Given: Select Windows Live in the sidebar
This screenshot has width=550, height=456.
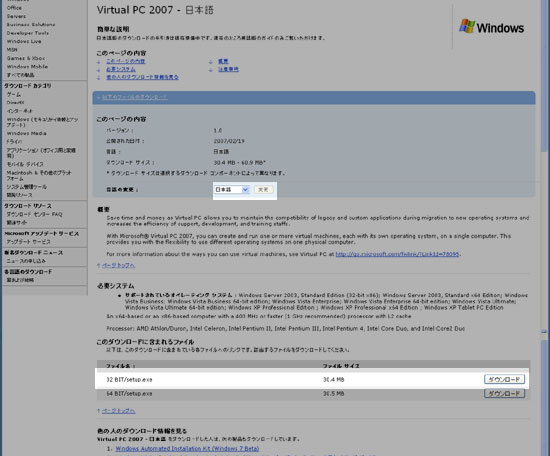Looking at the screenshot, I should pos(24,41).
